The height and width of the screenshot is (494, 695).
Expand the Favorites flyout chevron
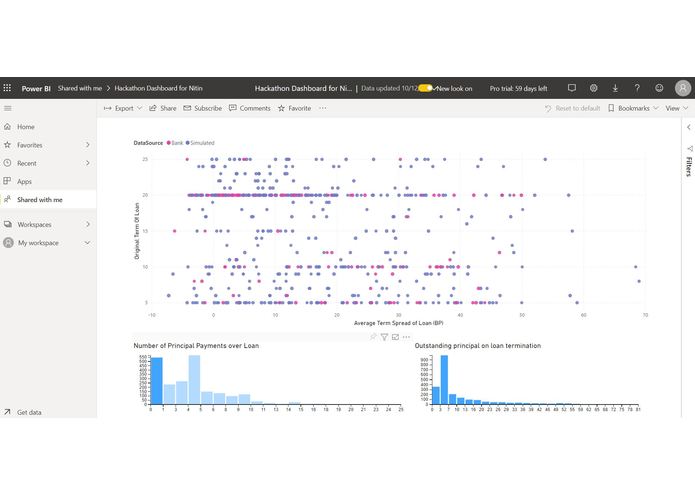tap(88, 145)
